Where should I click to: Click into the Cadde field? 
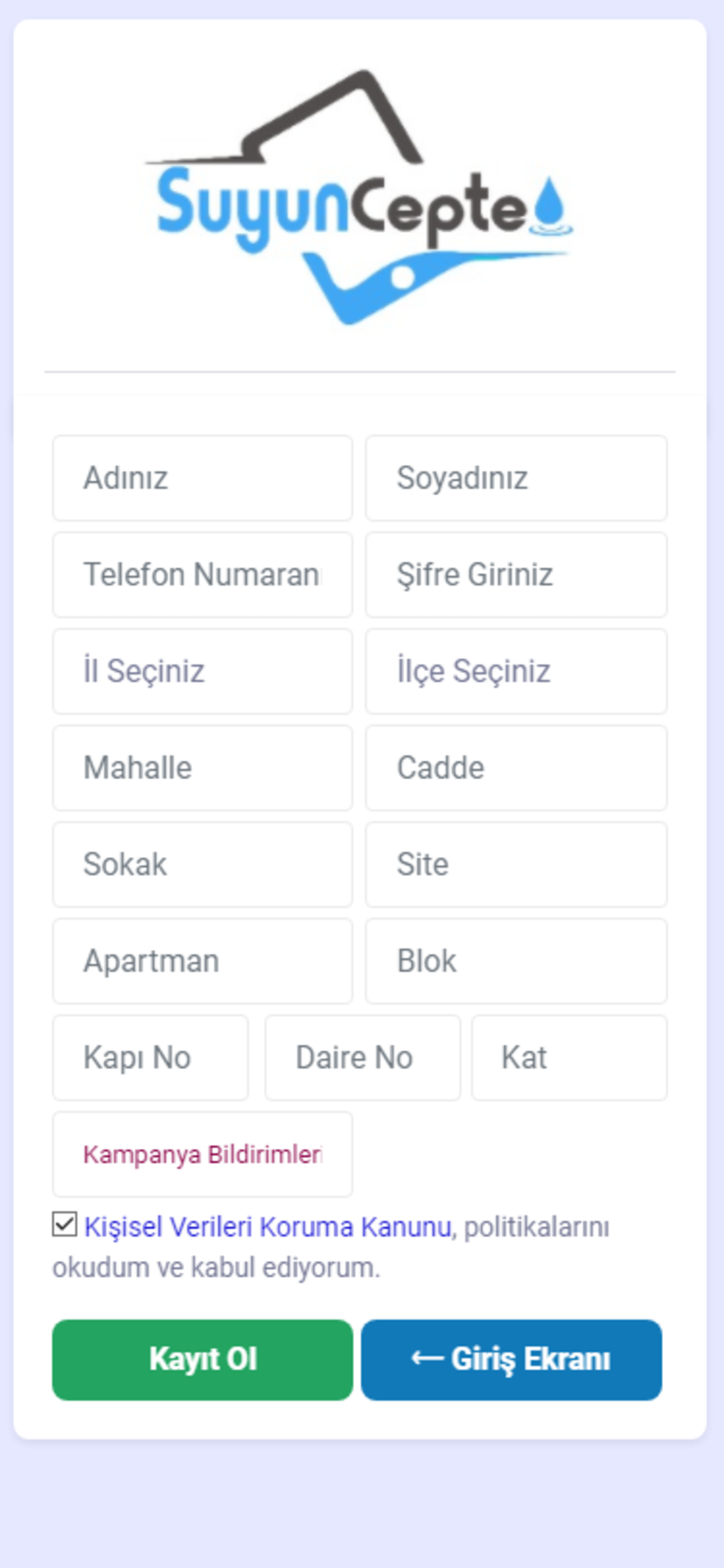[516, 768]
